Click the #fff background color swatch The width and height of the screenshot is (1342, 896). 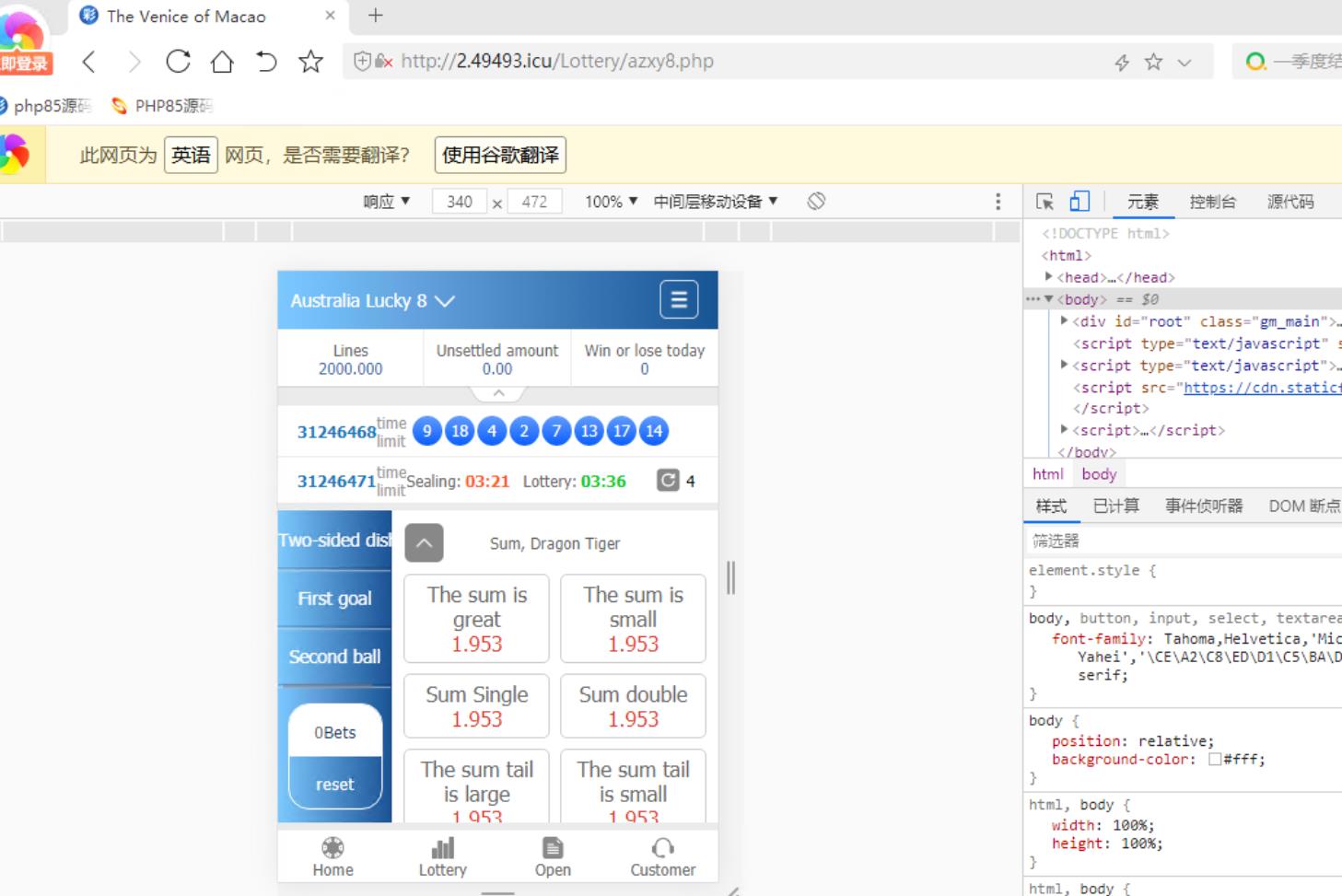click(x=1215, y=760)
